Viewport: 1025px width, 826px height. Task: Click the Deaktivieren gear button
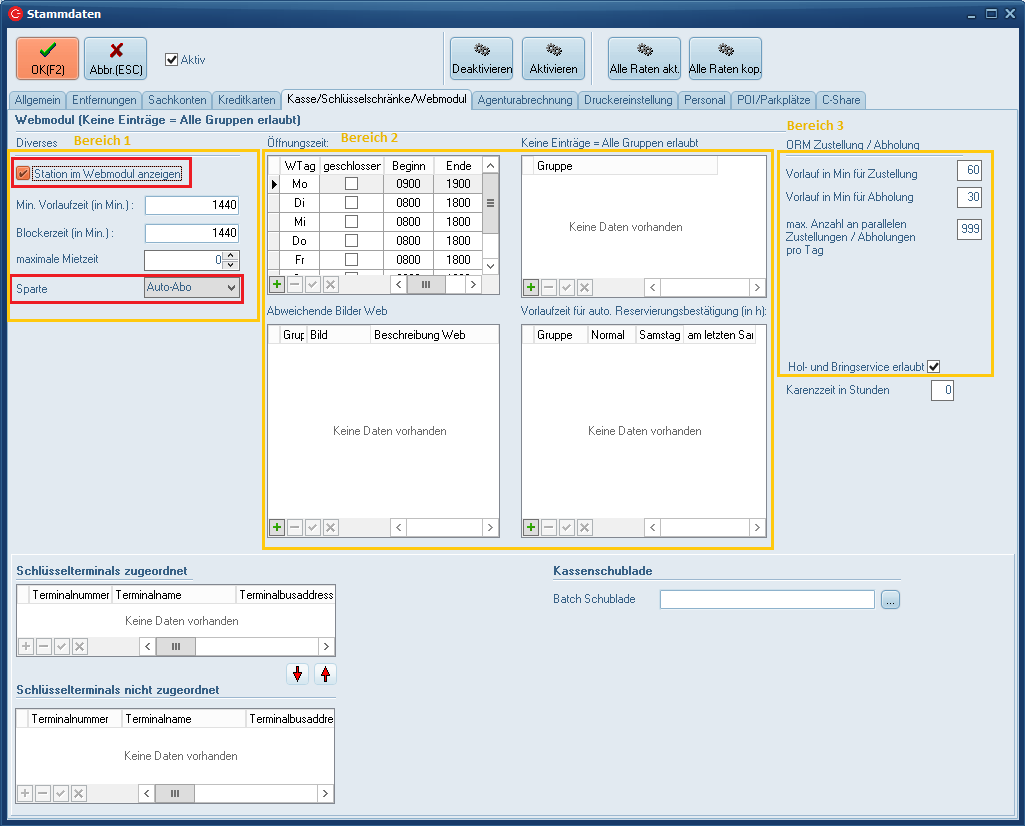[481, 59]
